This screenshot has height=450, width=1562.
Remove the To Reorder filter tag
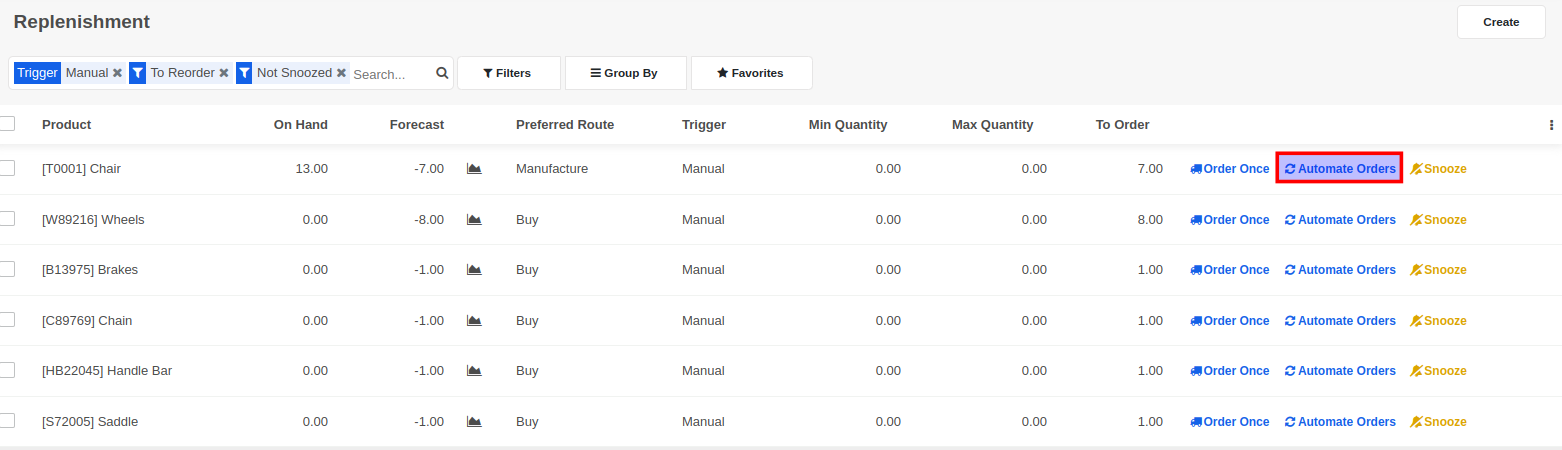(x=224, y=73)
